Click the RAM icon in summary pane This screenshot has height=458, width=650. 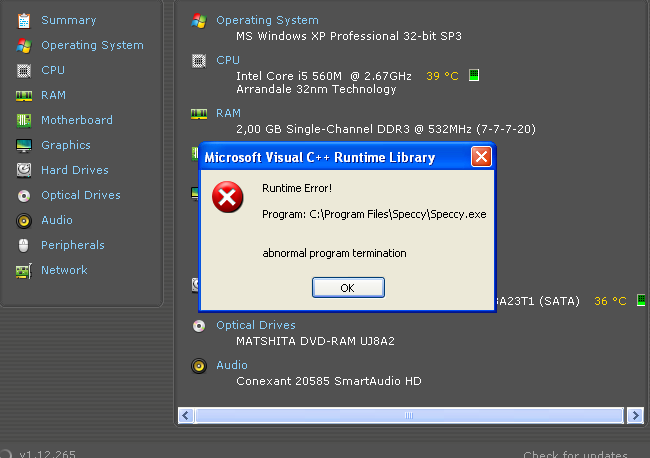point(199,114)
